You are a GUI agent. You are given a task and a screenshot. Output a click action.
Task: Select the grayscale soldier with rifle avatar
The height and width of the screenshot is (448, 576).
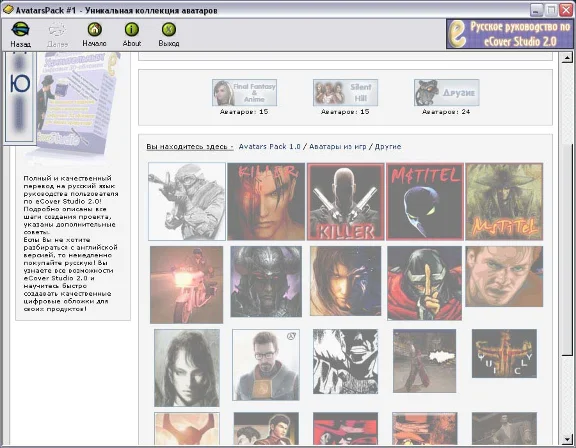[187, 202]
